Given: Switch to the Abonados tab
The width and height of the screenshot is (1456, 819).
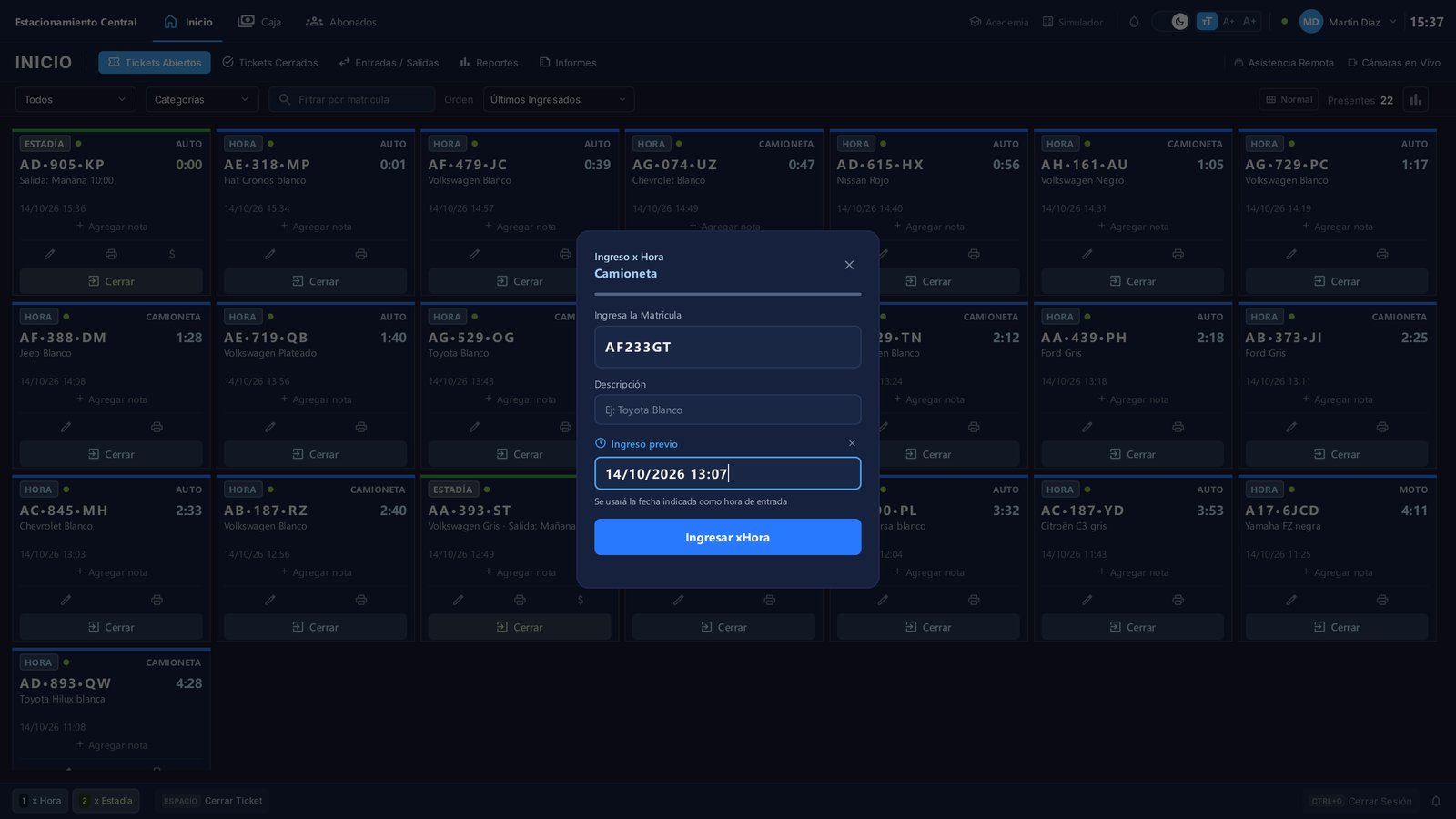Looking at the screenshot, I should [341, 22].
